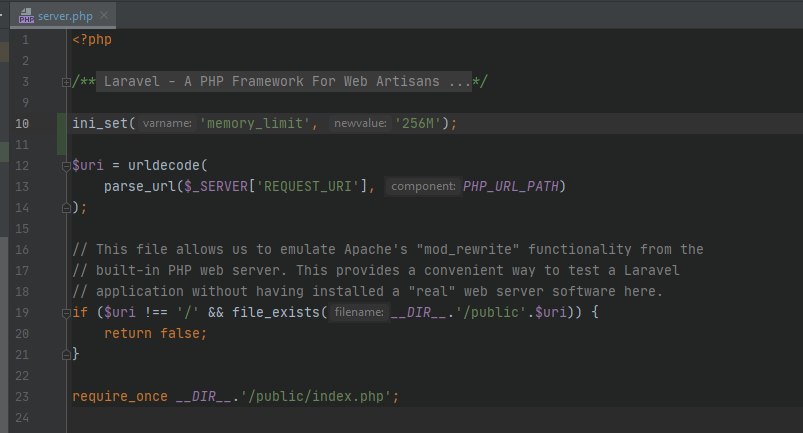The image size is (803, 433).
Task: Click line number 23 in the gutter
Action: 22,397
